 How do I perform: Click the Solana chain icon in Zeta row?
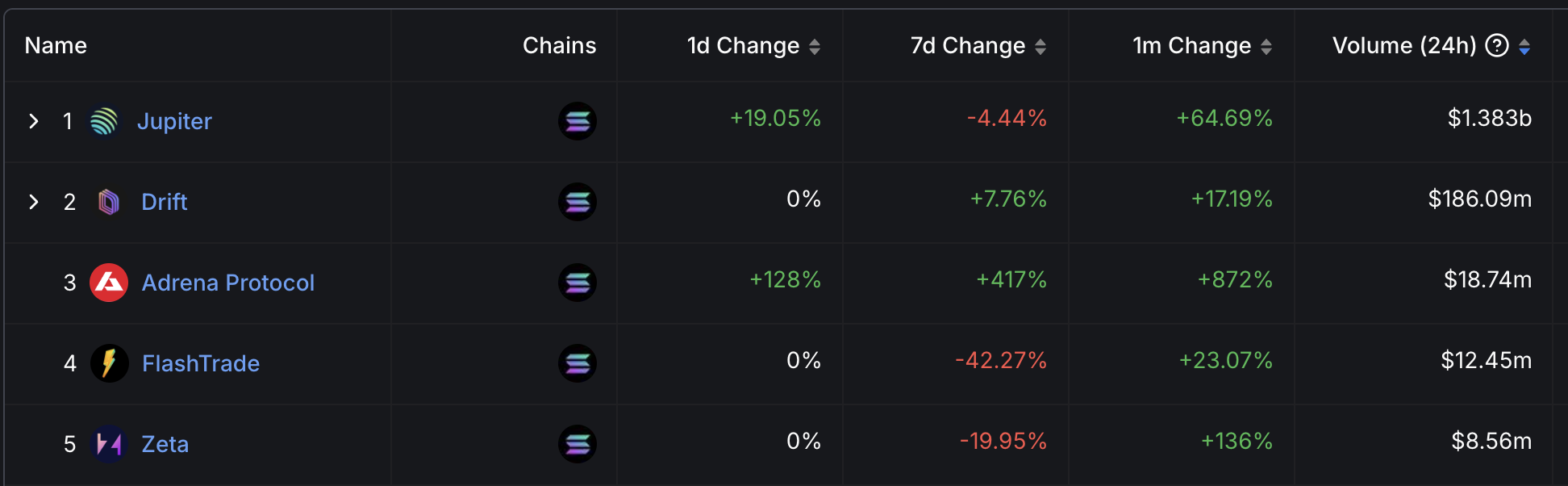[578, 444]
